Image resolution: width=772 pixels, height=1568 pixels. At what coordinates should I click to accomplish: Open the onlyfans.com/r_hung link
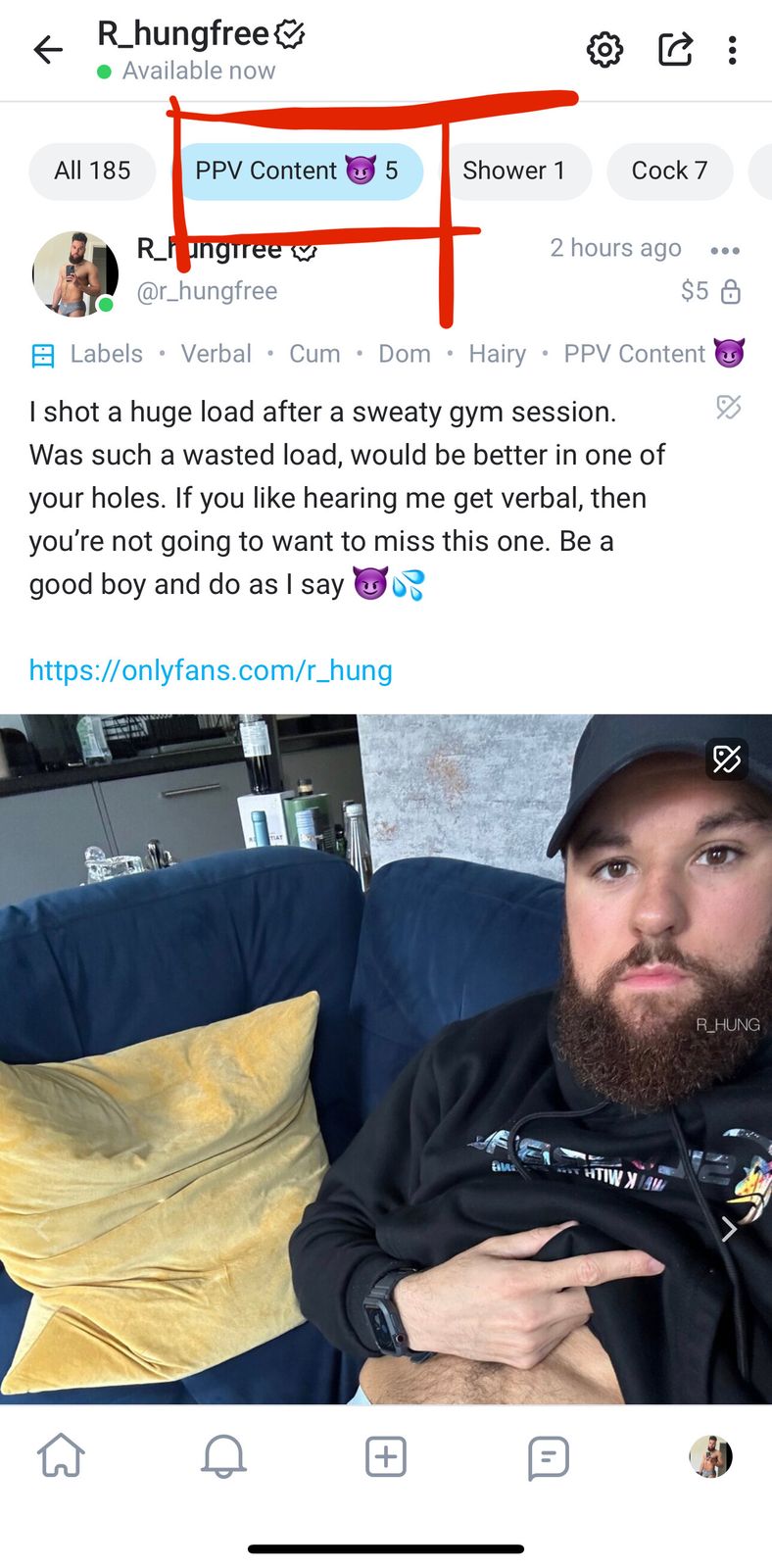point(211,670)
